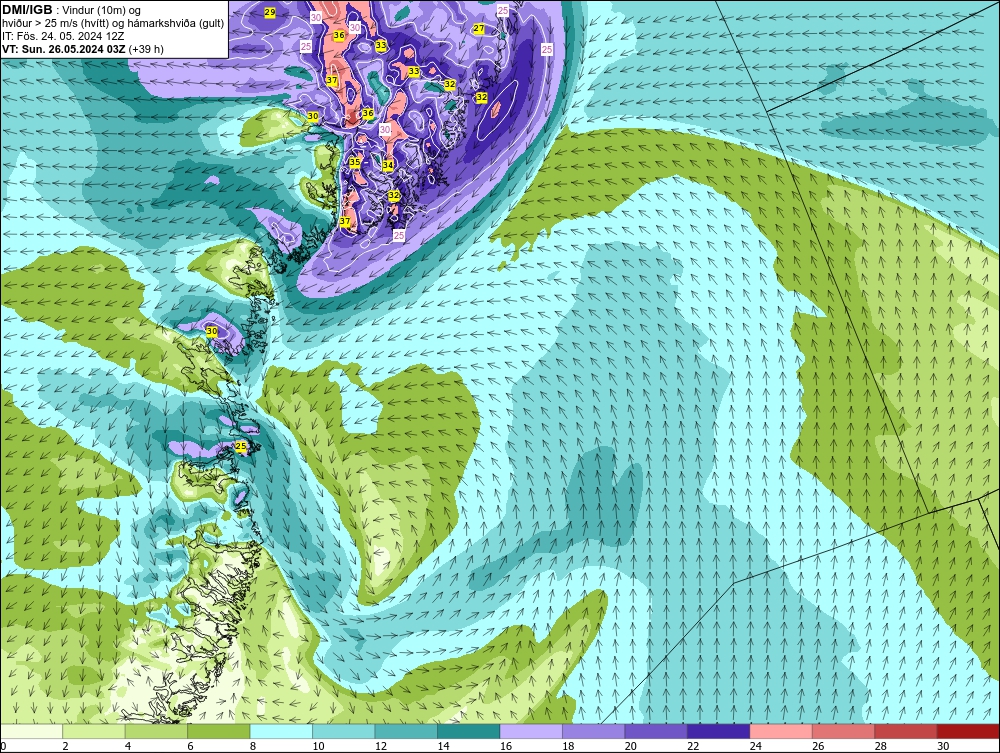
Task: Choose the dark red above-30 m/s legend swatch
Action: tap(969, 731)
